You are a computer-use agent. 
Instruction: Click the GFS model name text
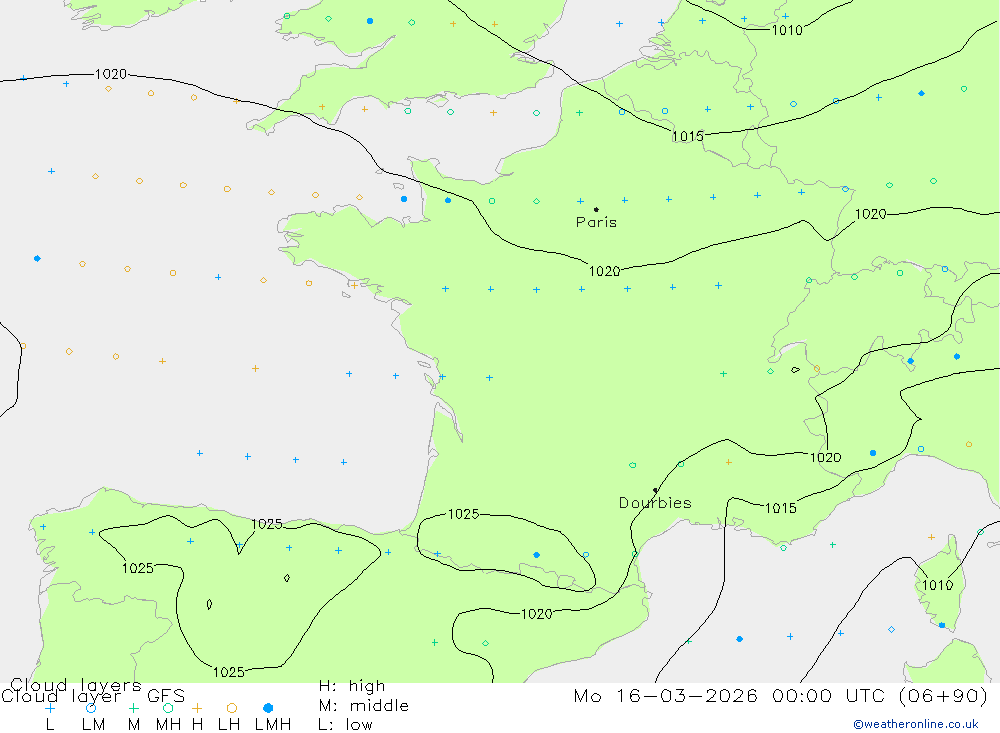(x=166, y=696)
